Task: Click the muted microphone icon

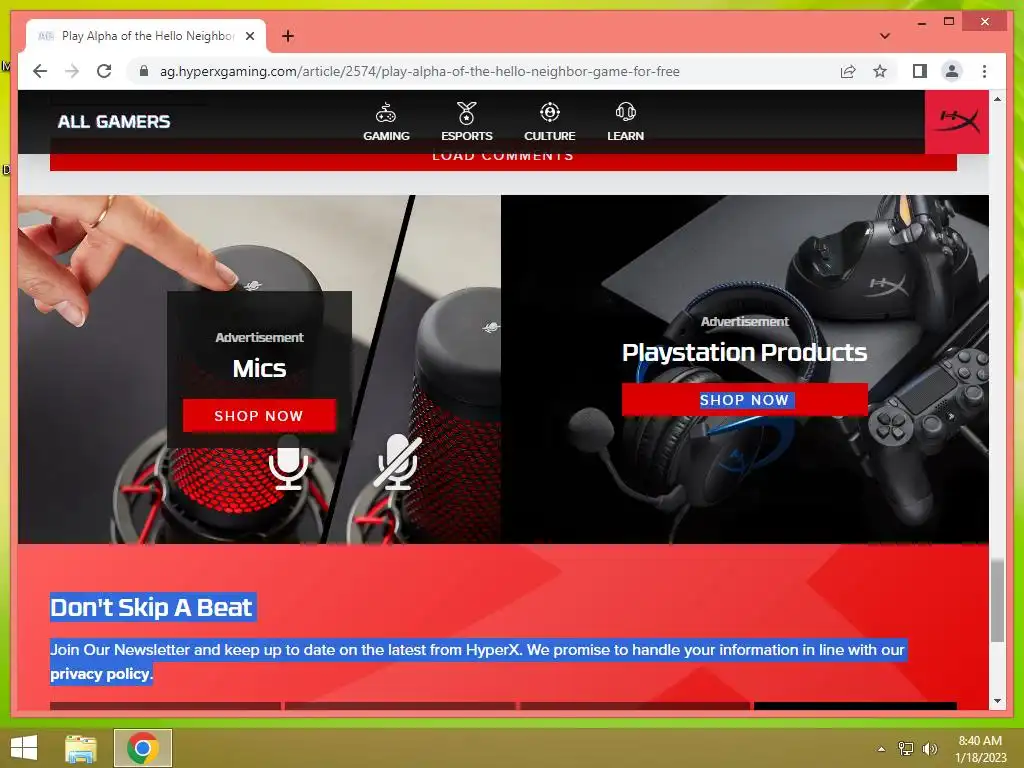Action: click(397, 461)
